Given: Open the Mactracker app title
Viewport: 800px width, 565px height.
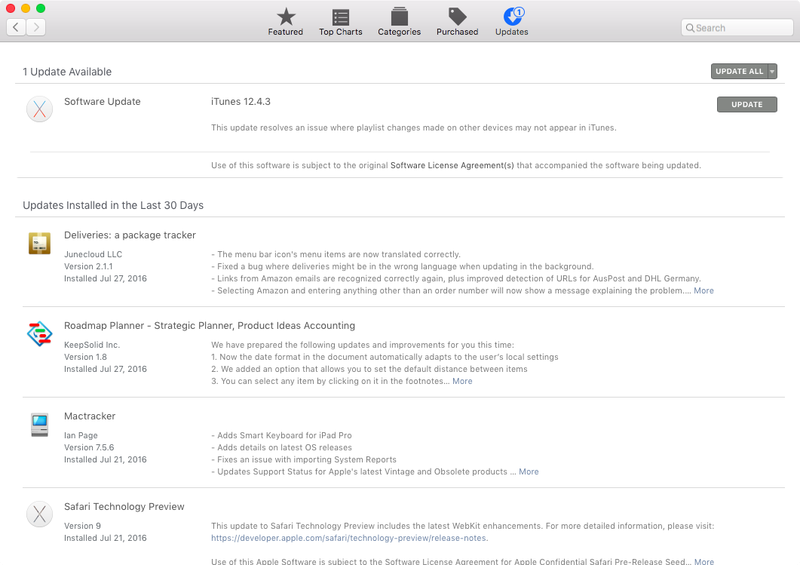Looking at the screenshot, I should 90,416.
